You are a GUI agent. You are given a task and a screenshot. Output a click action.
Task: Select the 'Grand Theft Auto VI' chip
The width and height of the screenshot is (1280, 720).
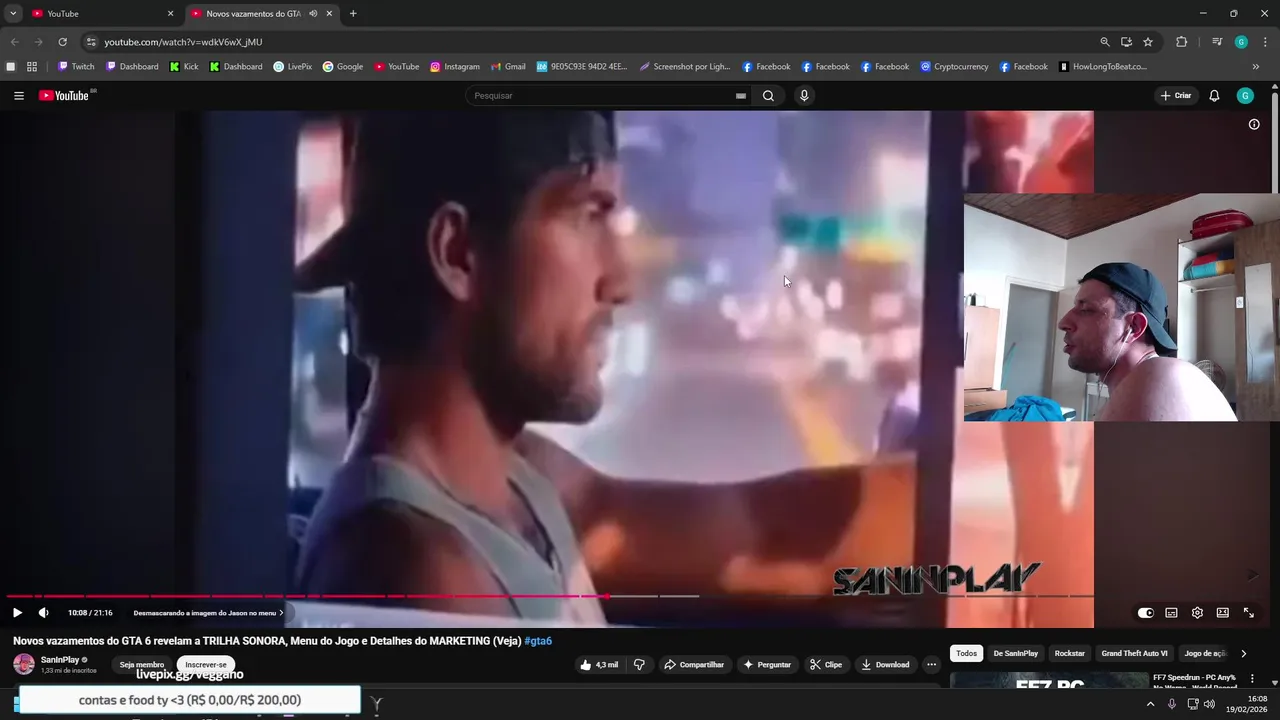point(1134,653)
